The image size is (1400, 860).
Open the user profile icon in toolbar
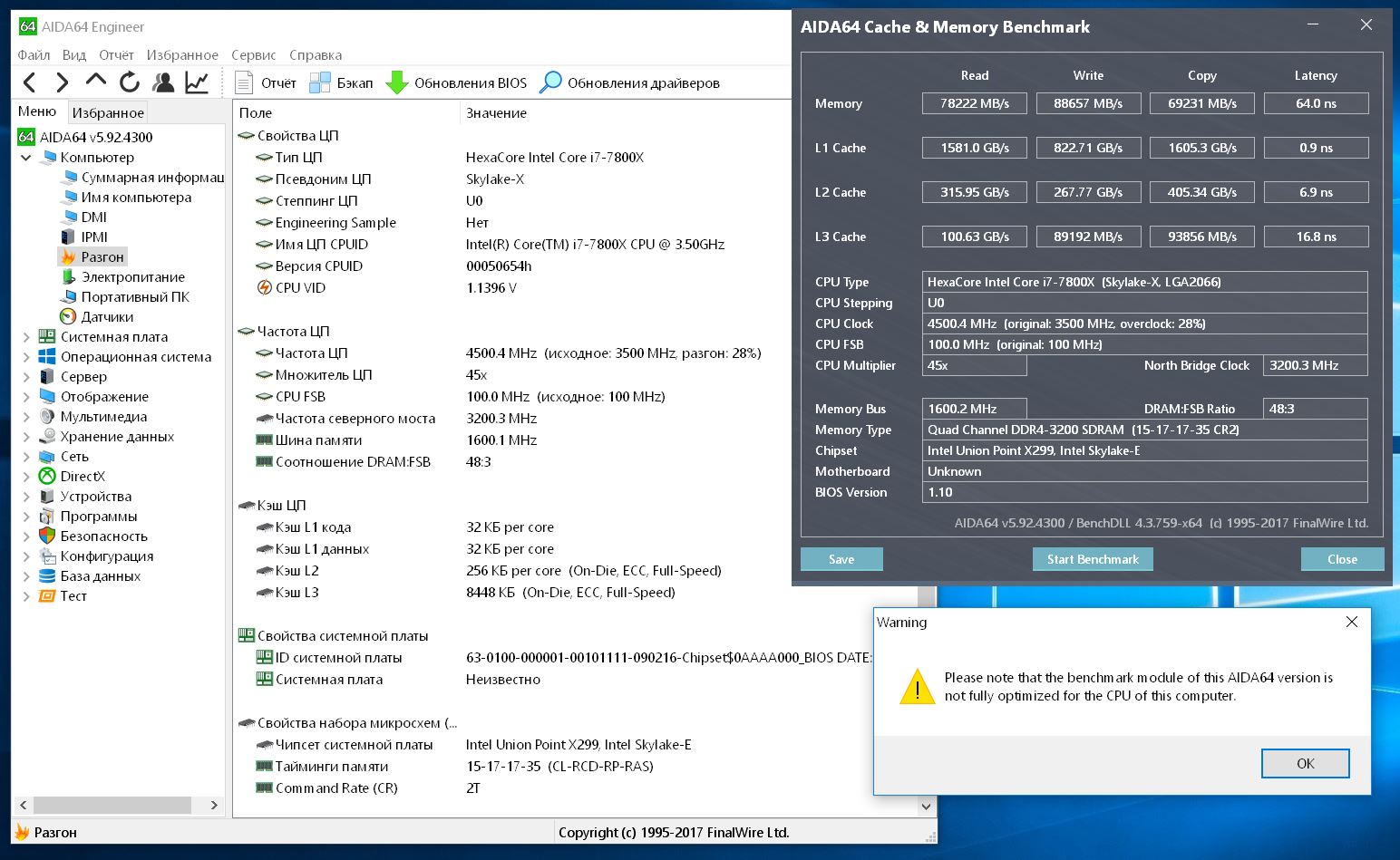click(163, 82)
